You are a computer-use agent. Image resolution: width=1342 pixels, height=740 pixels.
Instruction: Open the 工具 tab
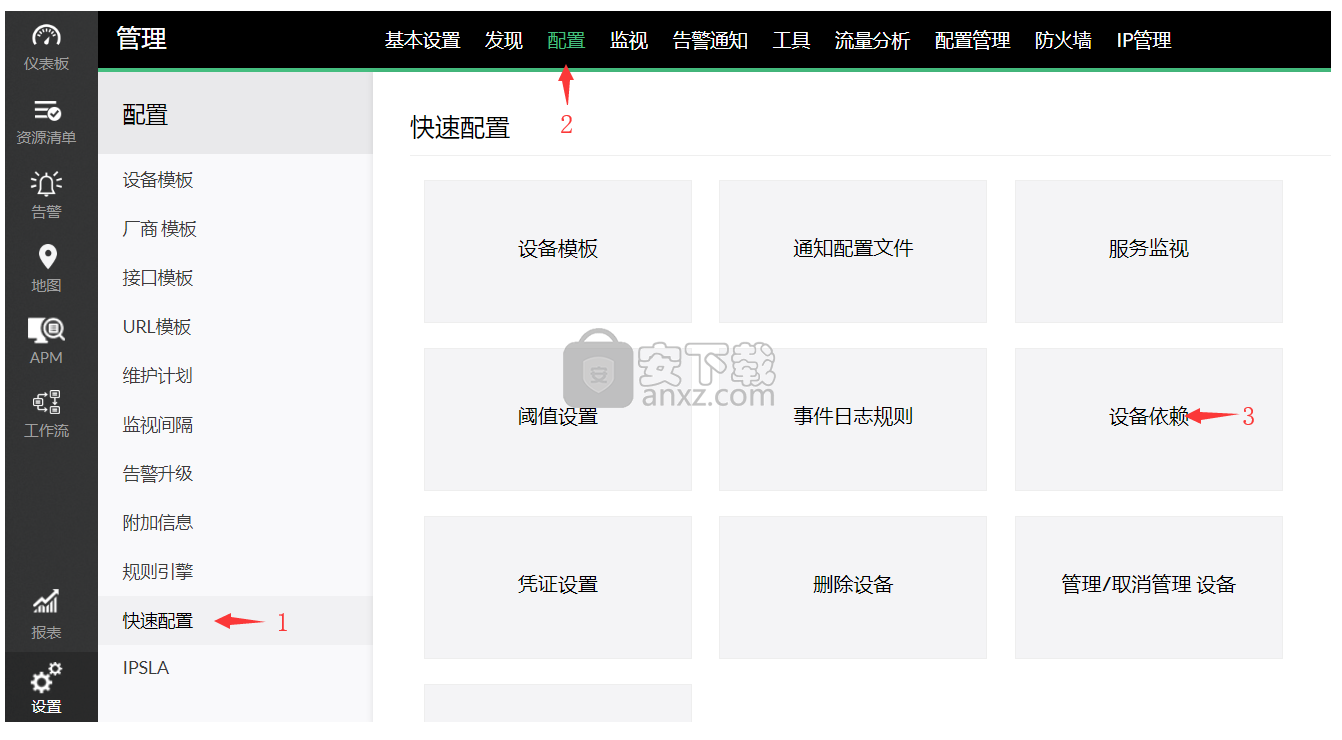791,41
